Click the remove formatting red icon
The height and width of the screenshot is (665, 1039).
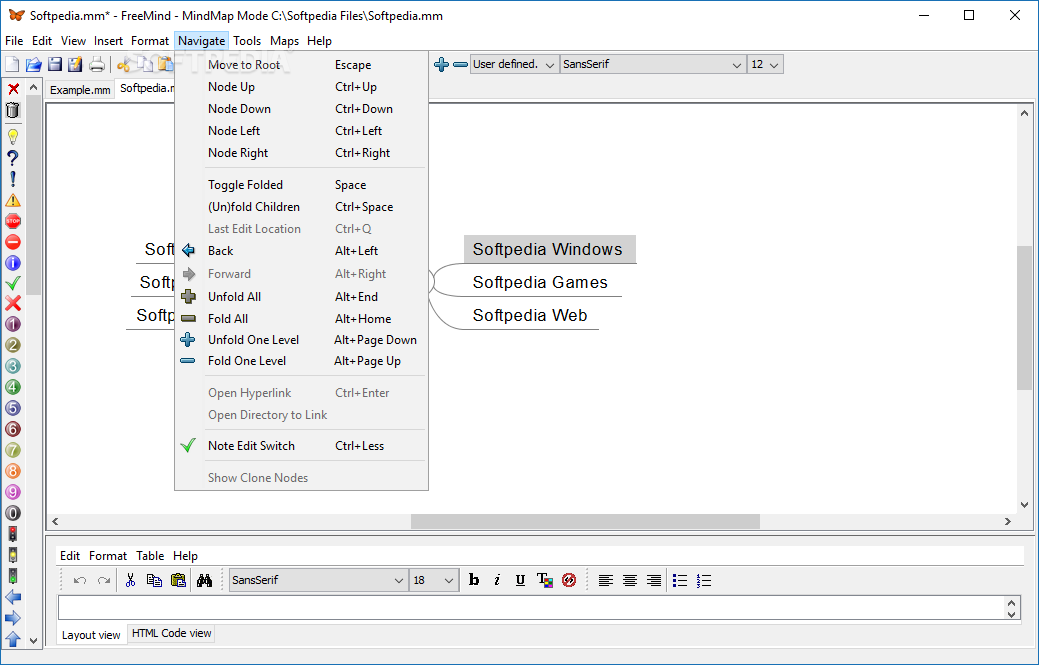pyautogui.click(x=569, y=580)
